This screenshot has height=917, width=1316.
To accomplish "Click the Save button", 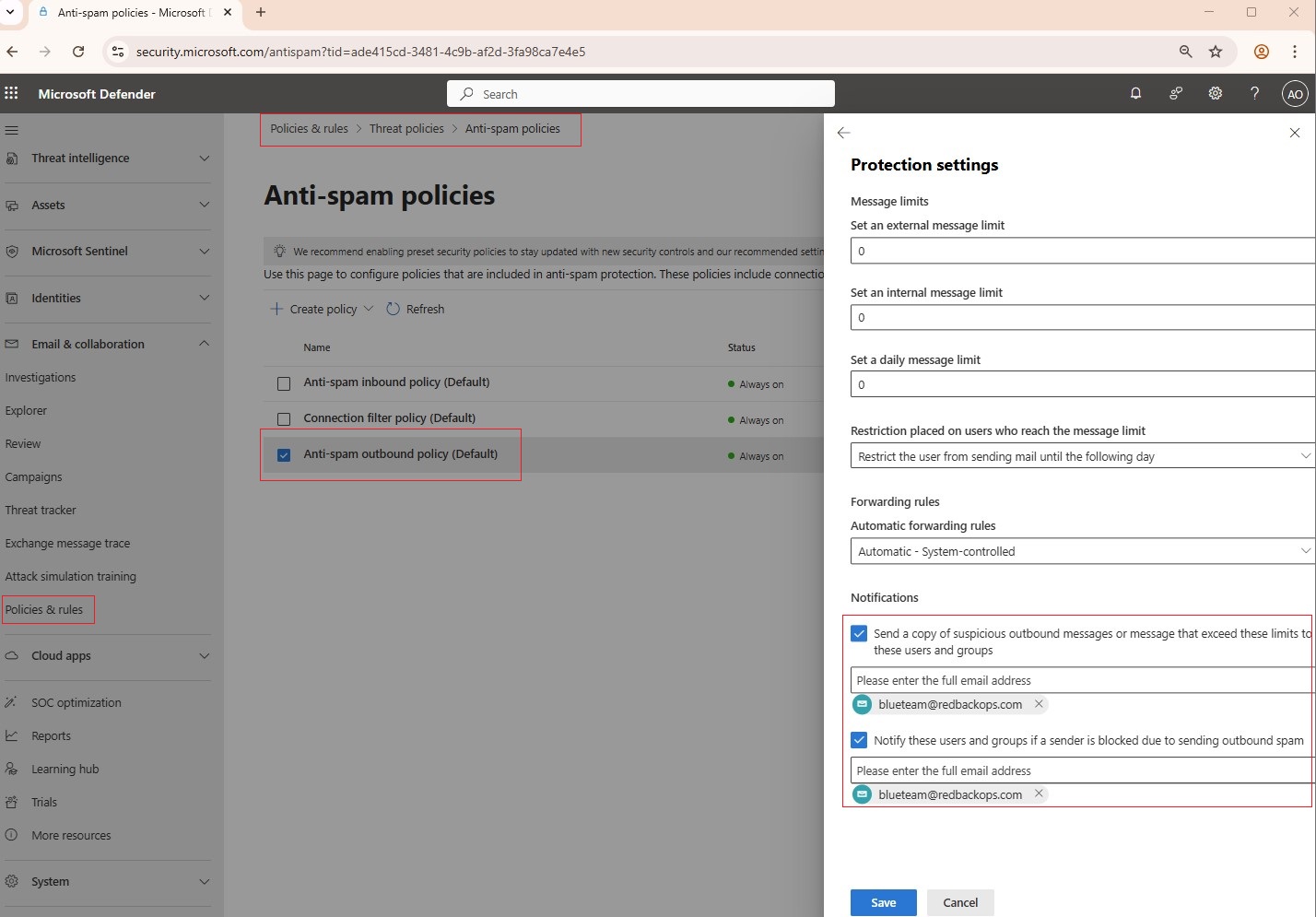I will tap(884, 902).
